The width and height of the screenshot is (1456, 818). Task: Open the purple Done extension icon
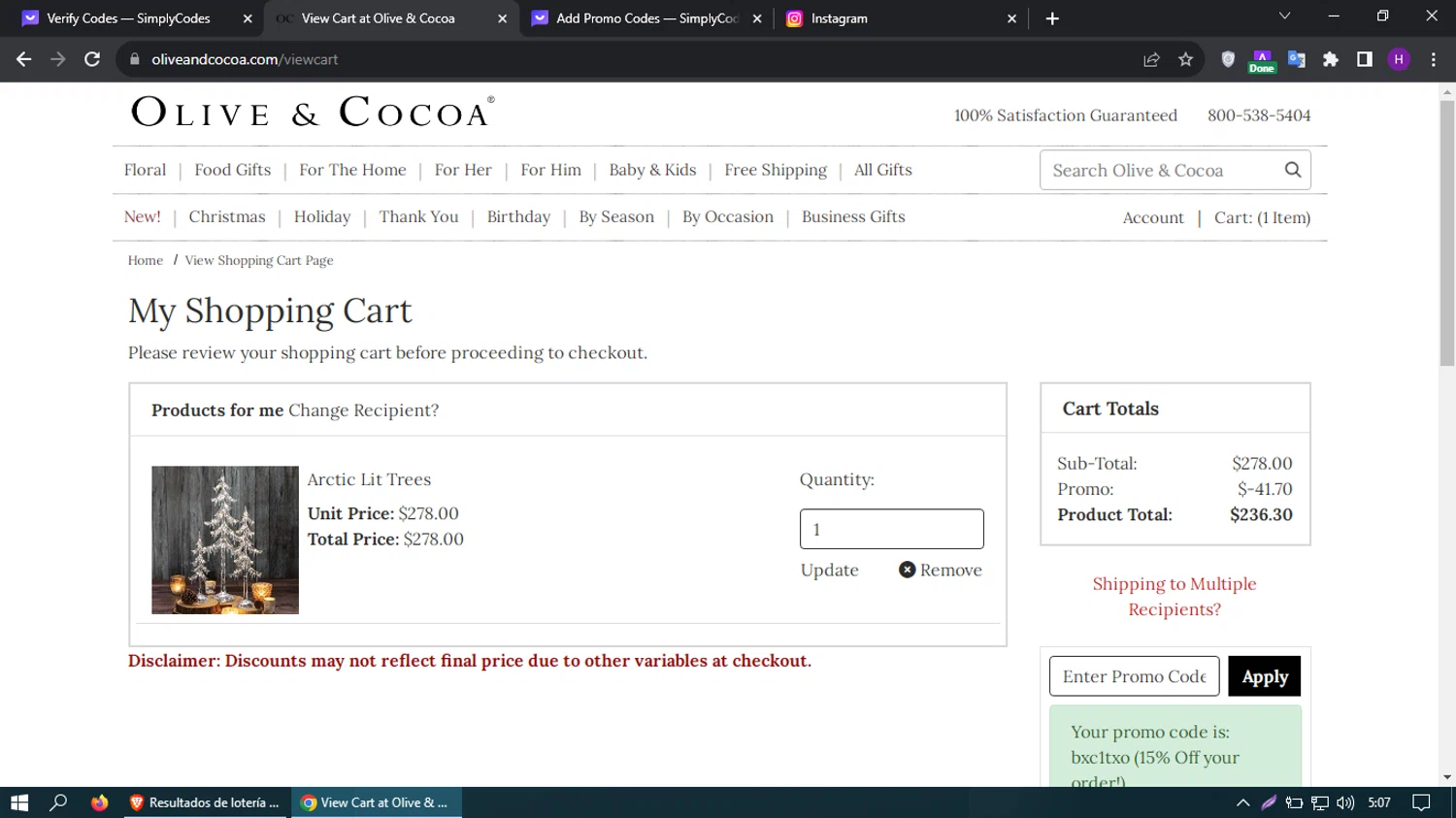point(1262,60)
